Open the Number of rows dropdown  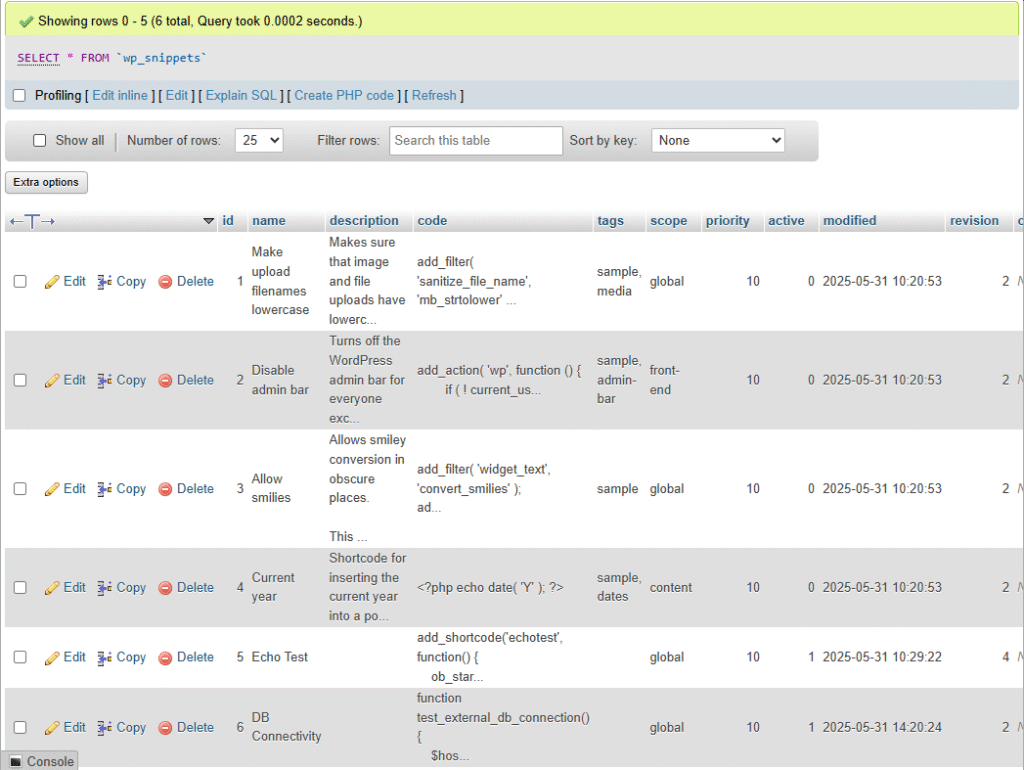(258, 140)
